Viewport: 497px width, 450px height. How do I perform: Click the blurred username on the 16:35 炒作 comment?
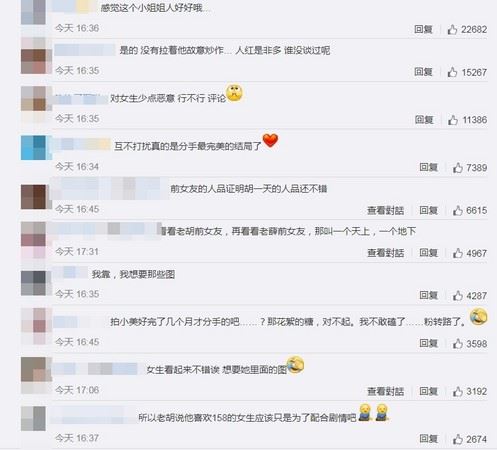coord(85,50)
